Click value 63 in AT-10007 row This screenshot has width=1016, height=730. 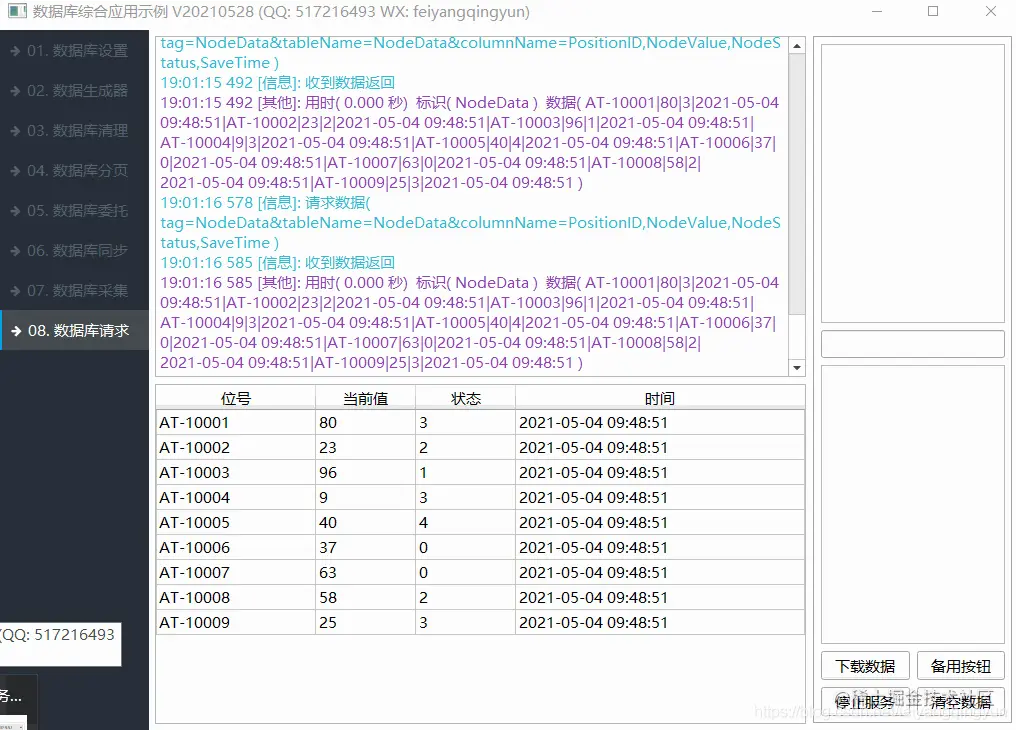pos(365,573)
